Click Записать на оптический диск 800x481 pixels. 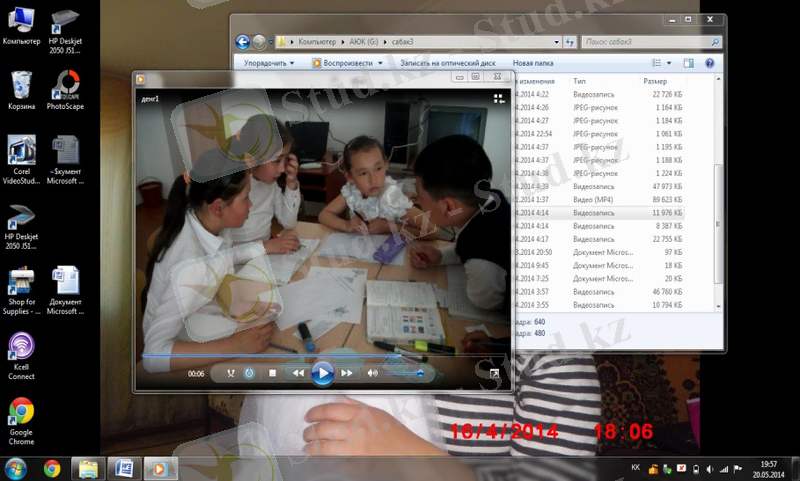[x=447, y=63]
